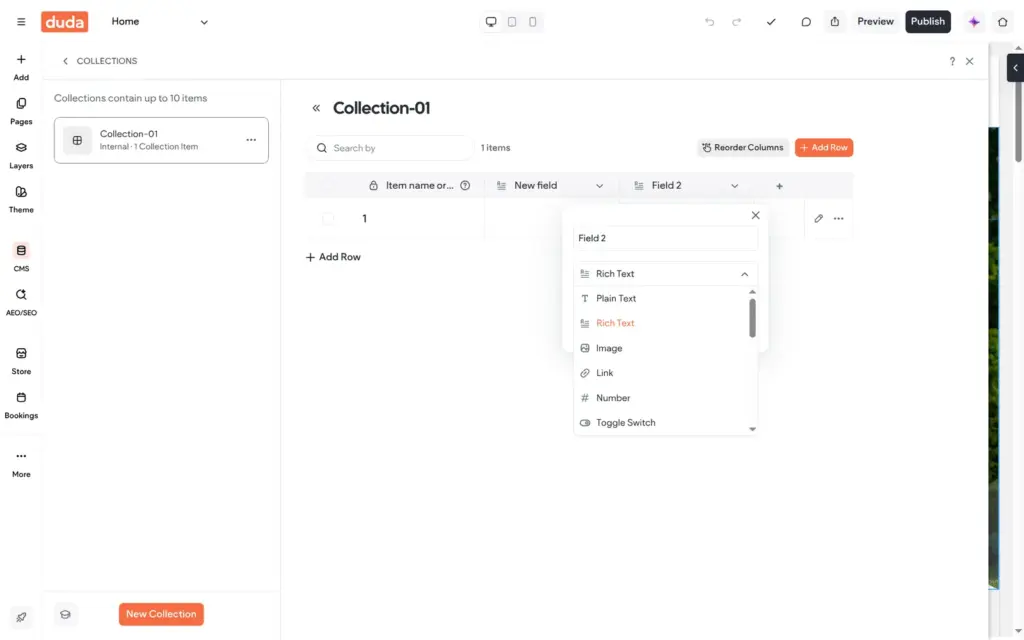Choose Link field type
The height and width of the screenshot is (640, 1024).
(662, 373)
